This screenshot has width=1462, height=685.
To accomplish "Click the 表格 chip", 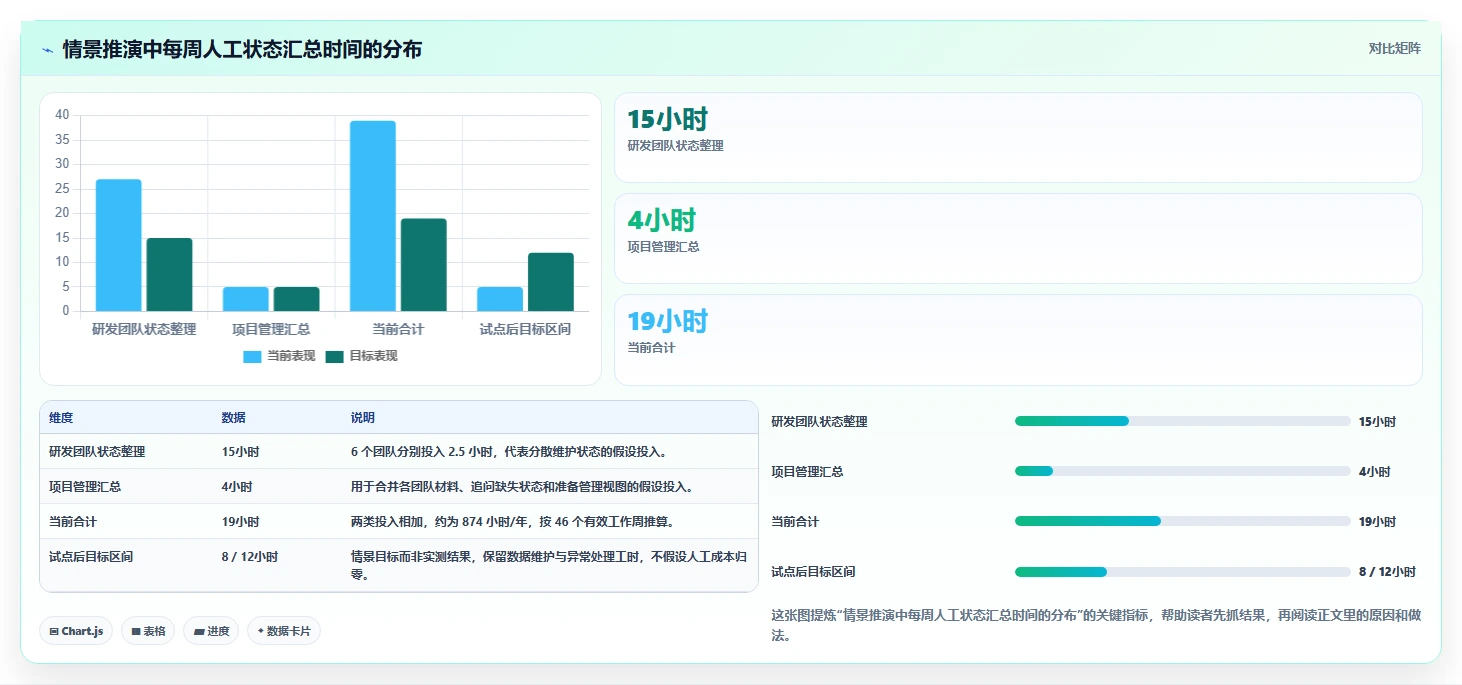I will tap(149, 631).
